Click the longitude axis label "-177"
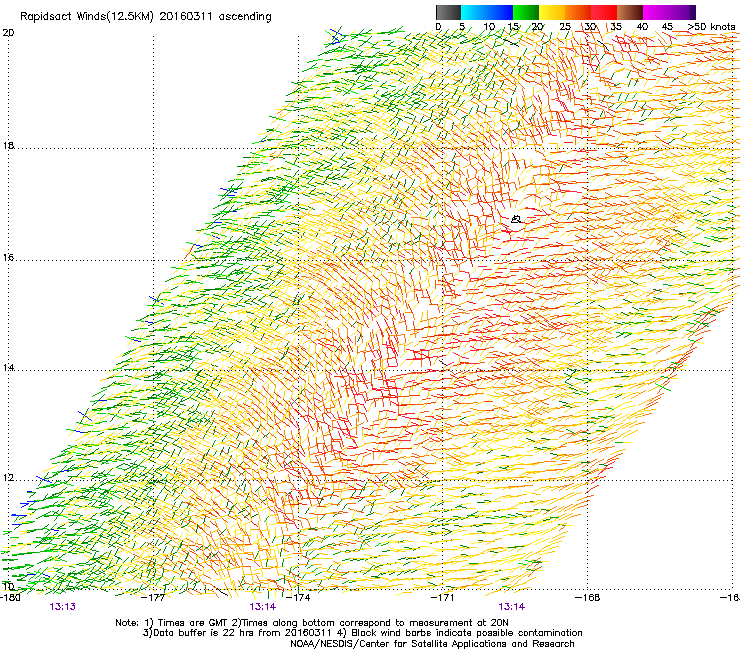 tap(153, 598)
